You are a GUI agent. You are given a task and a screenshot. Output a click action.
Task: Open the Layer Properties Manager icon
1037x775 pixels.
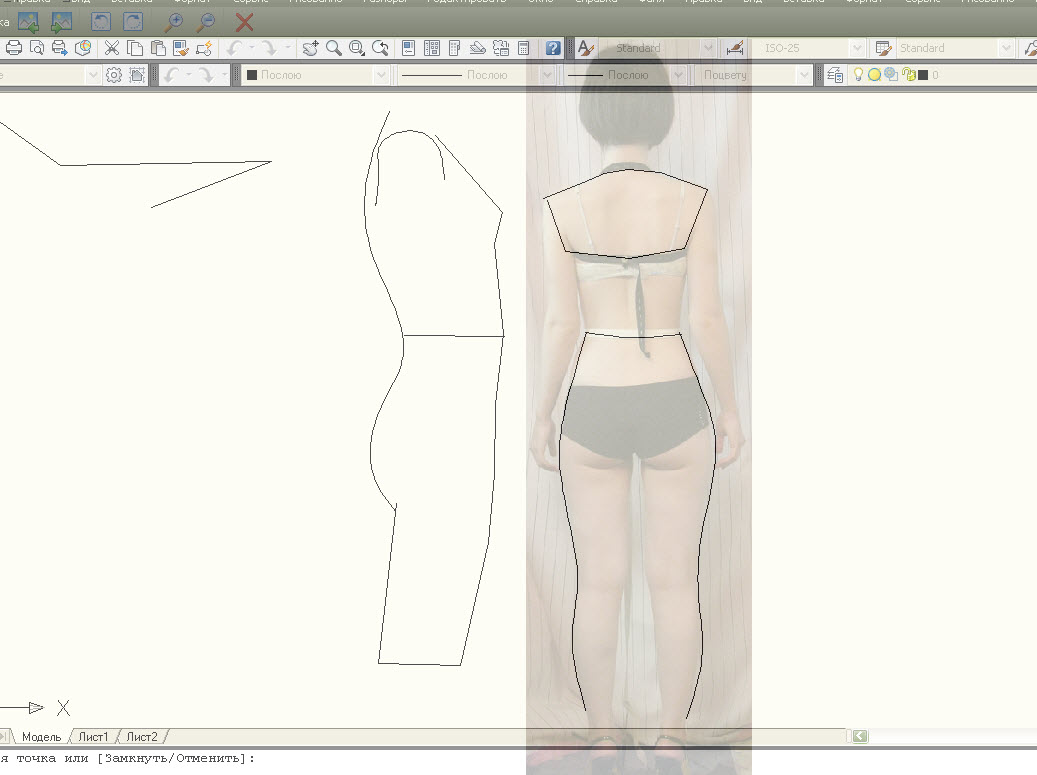pos(834,75)
